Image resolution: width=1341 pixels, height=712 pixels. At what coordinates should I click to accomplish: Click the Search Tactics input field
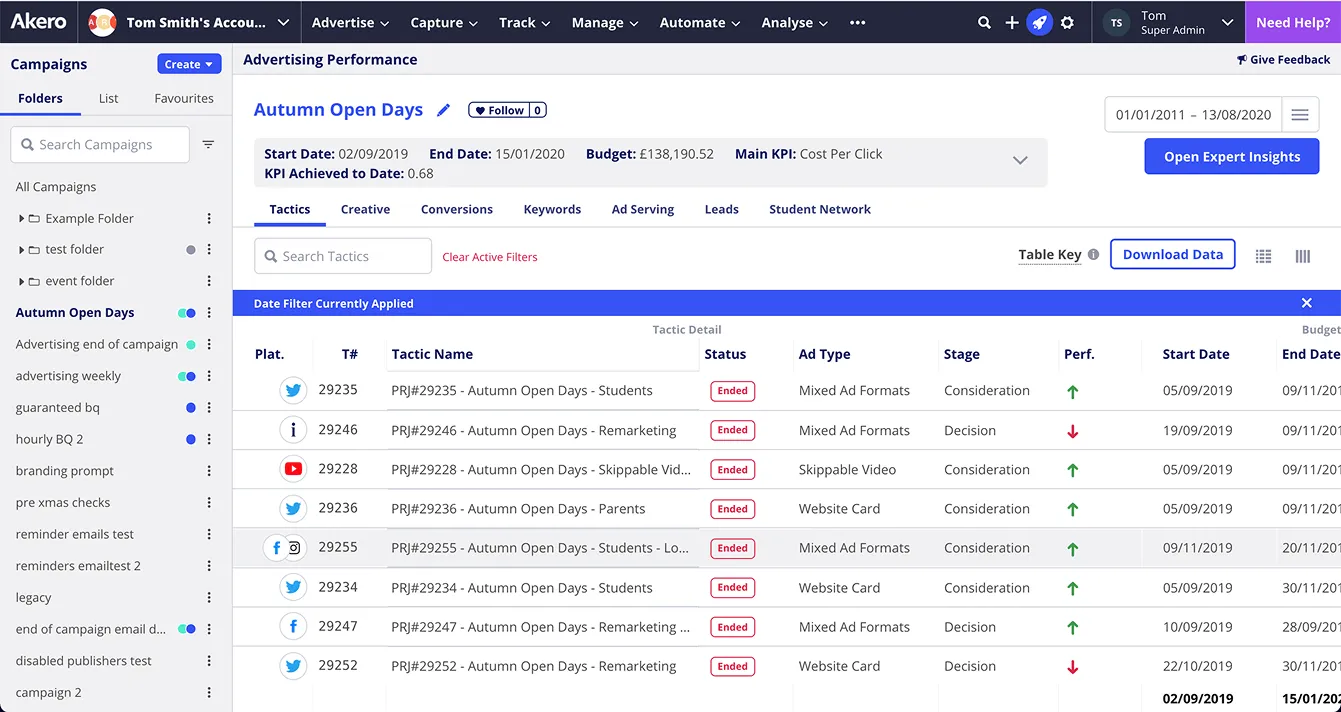pyautogui.click(x=343, y=256)
